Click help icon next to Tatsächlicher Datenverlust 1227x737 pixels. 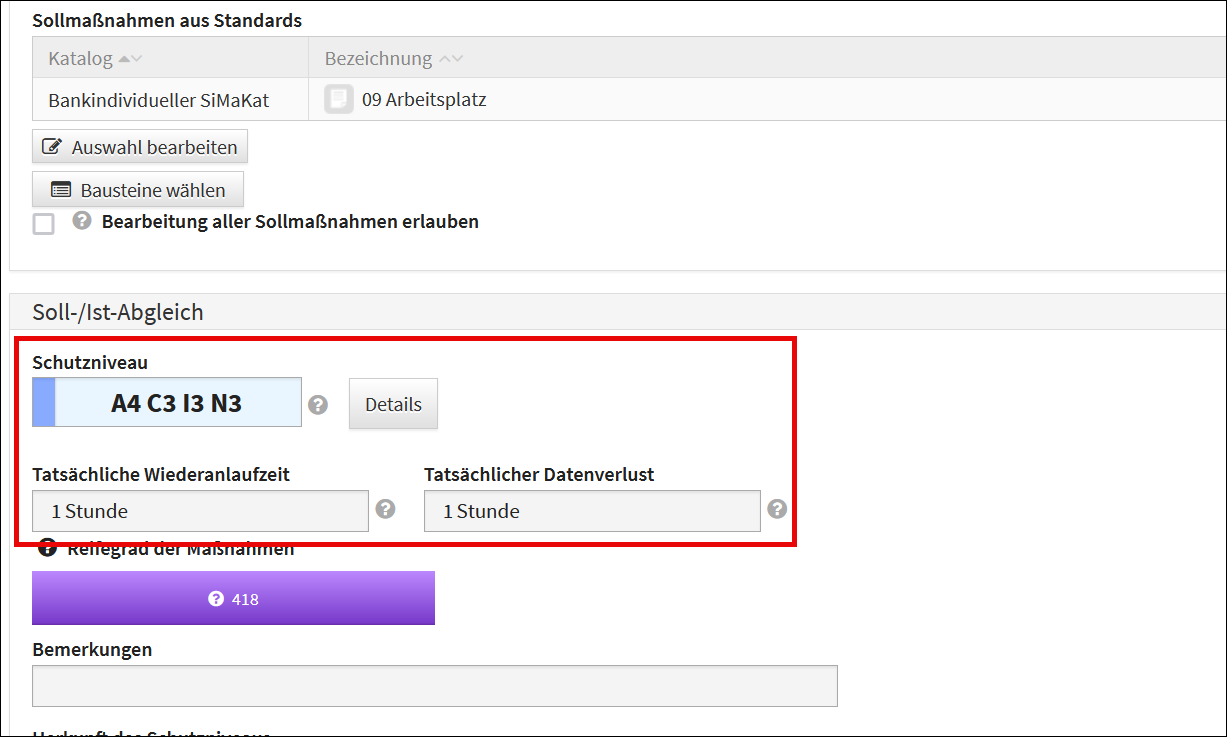point(778,510)
